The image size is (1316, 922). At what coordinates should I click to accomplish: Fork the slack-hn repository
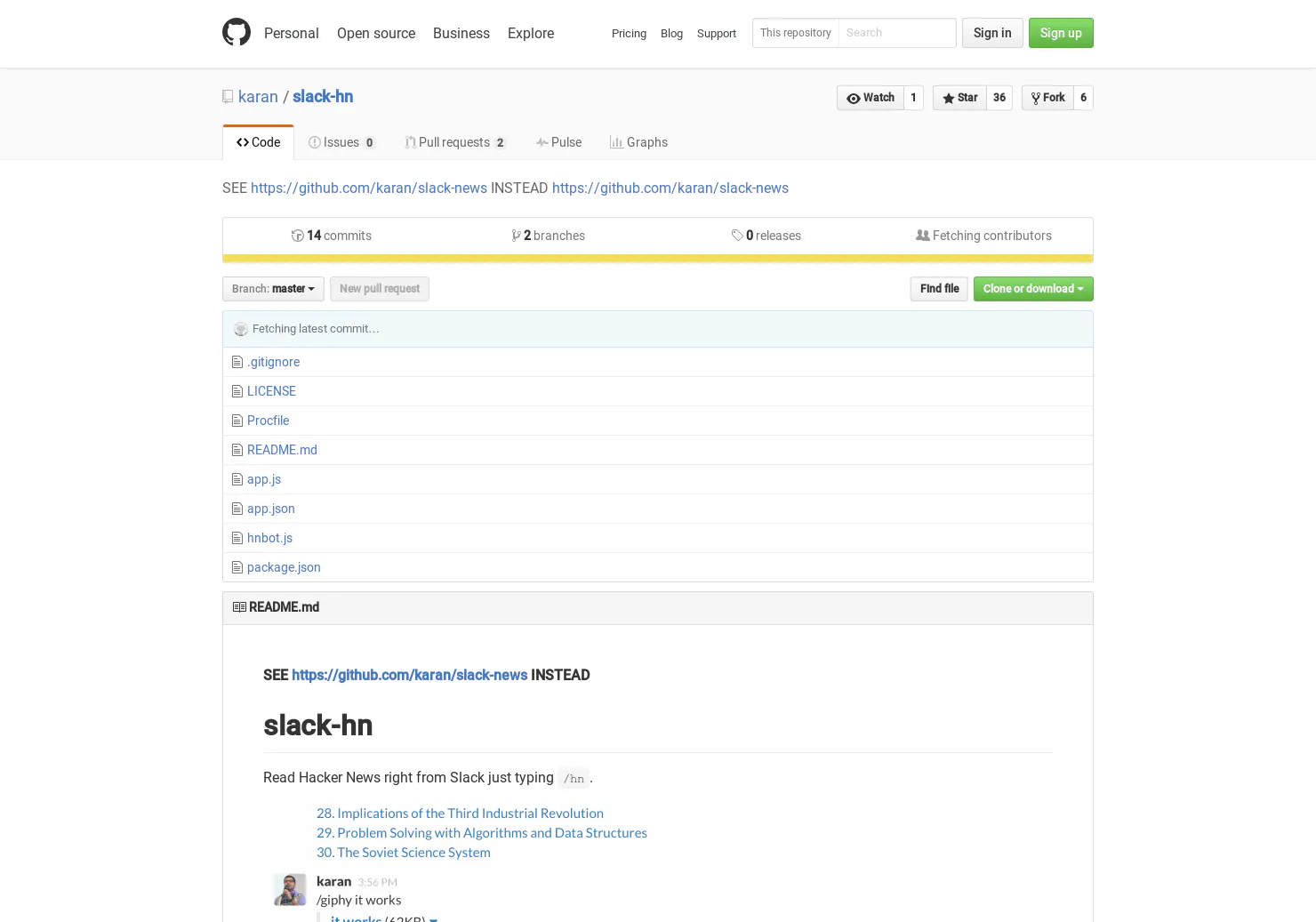[x=1047, y=98]
